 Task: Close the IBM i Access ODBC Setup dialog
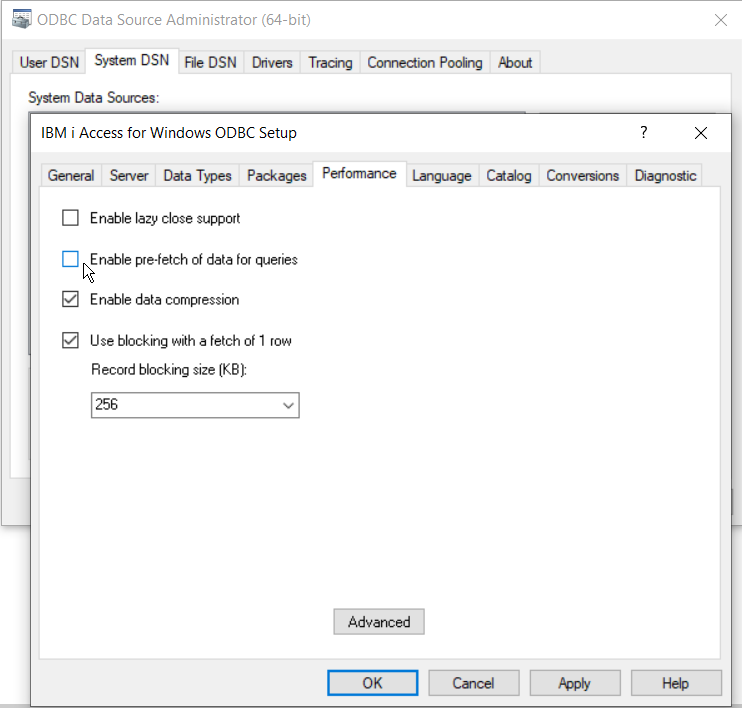[x=701, y=132]
